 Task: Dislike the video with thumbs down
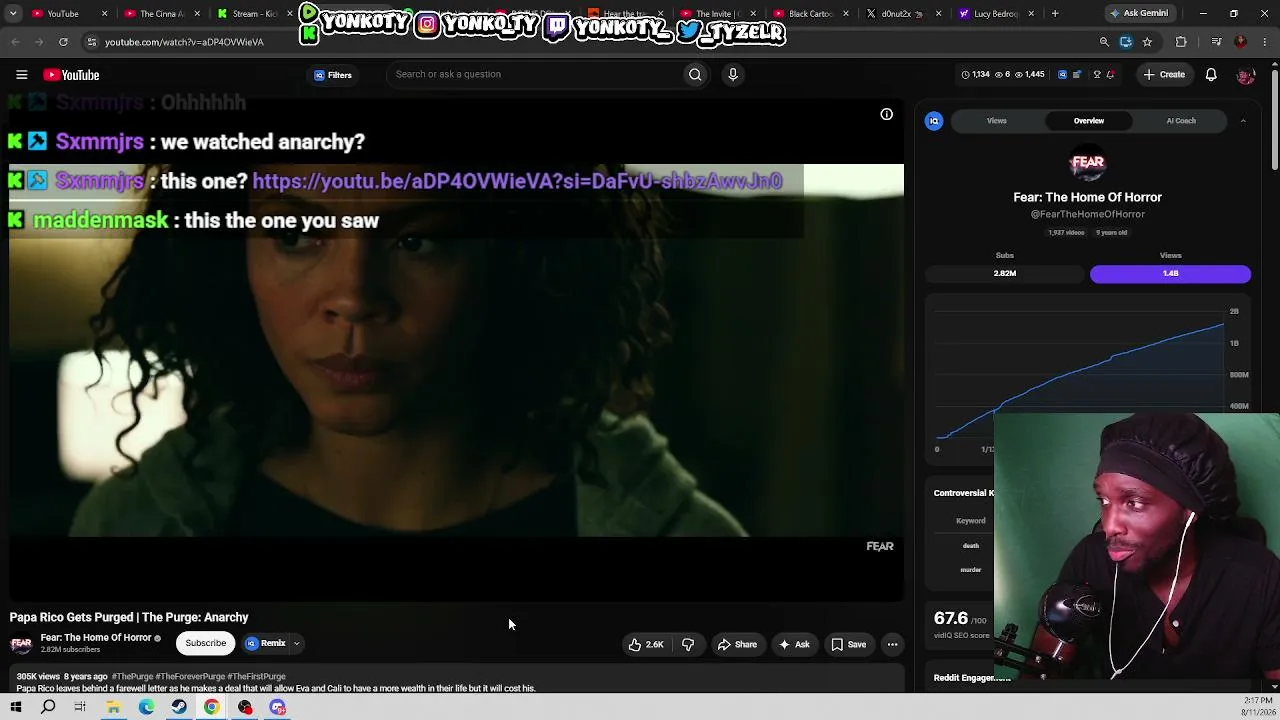688,645
